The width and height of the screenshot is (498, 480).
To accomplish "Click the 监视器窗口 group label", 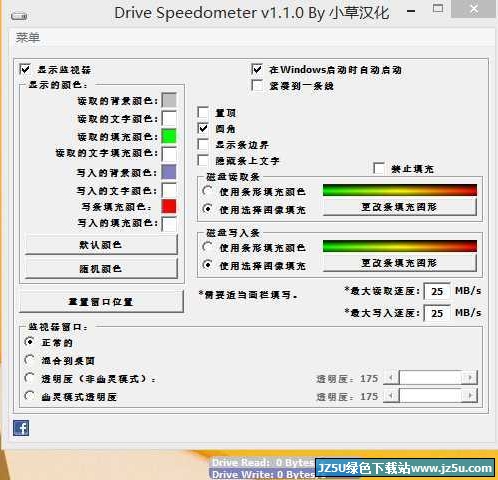I will coord(57,327).
